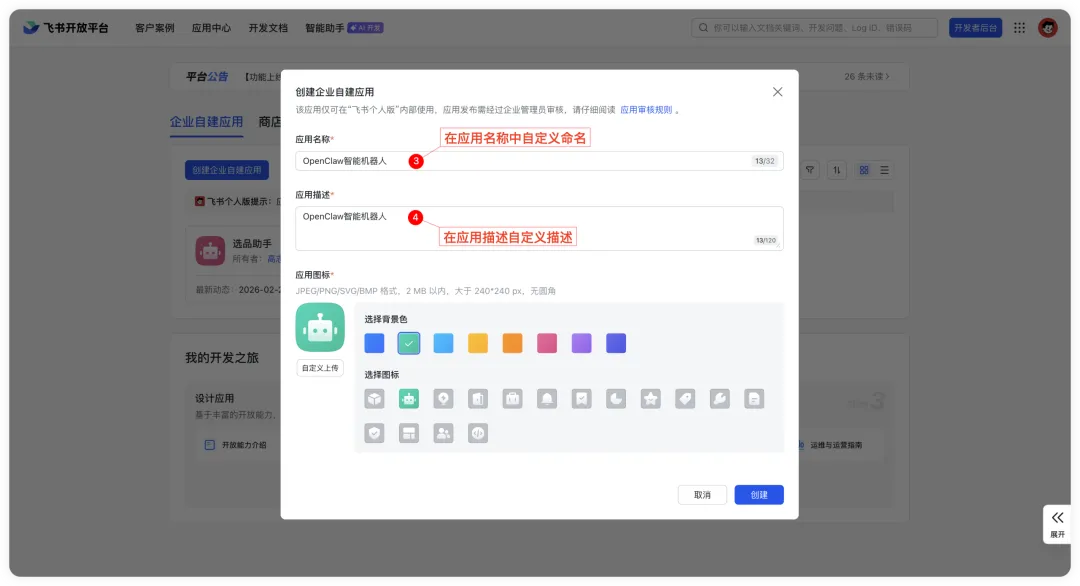Open the 开发文档 nav item
This screenshot has width=1080, height=586.
pyautogui.click(x=268, y=28)
